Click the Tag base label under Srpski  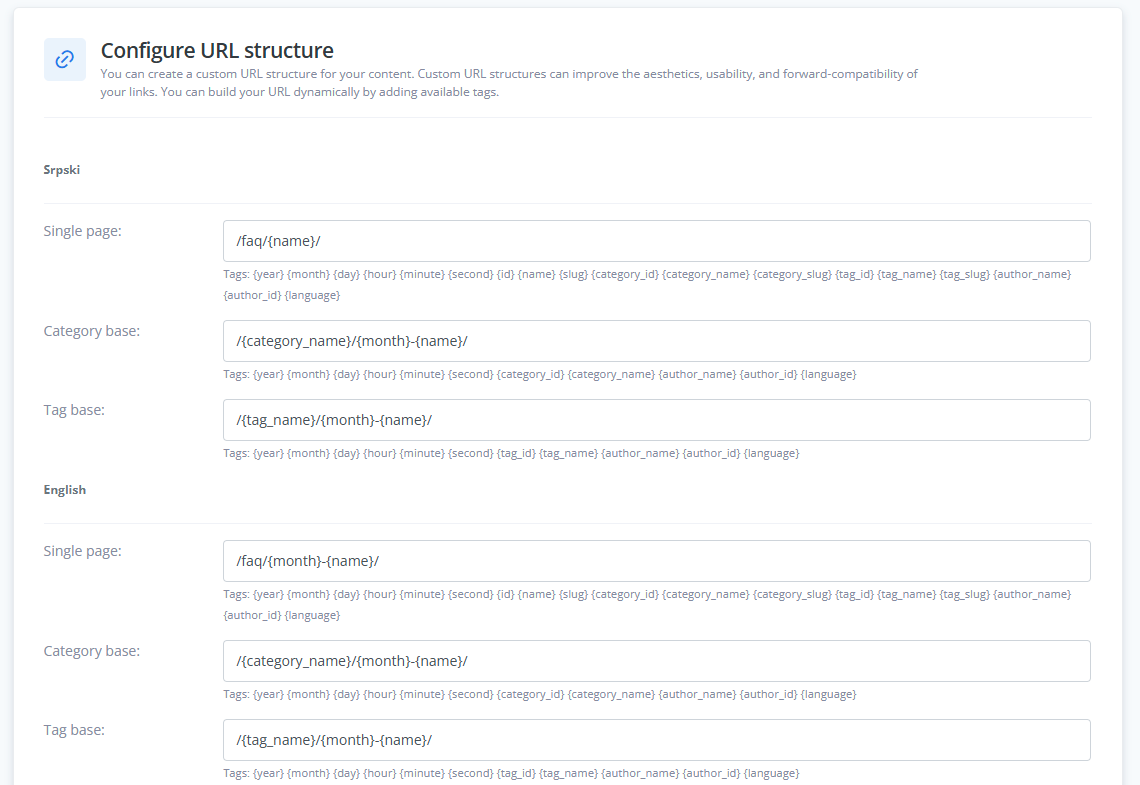tap(74, 410)
